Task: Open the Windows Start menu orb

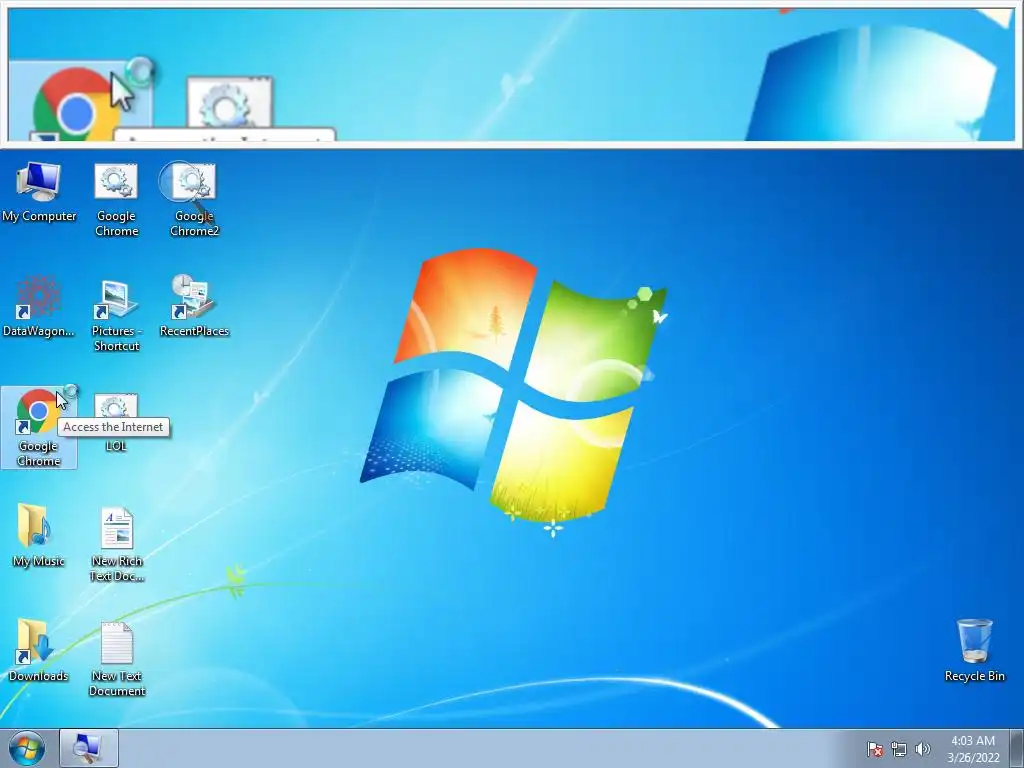Action: click(27, 748)
